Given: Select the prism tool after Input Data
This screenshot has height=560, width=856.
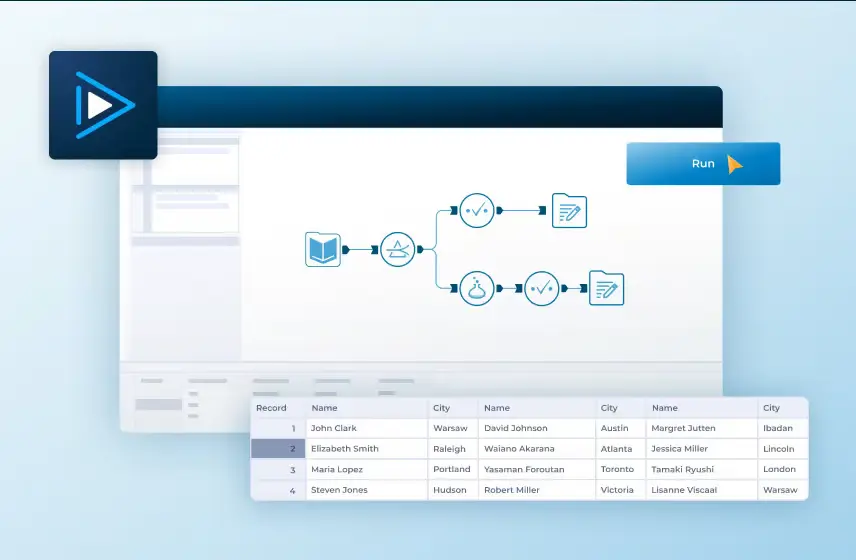Looking at the screenshot, I should (398, 249).
